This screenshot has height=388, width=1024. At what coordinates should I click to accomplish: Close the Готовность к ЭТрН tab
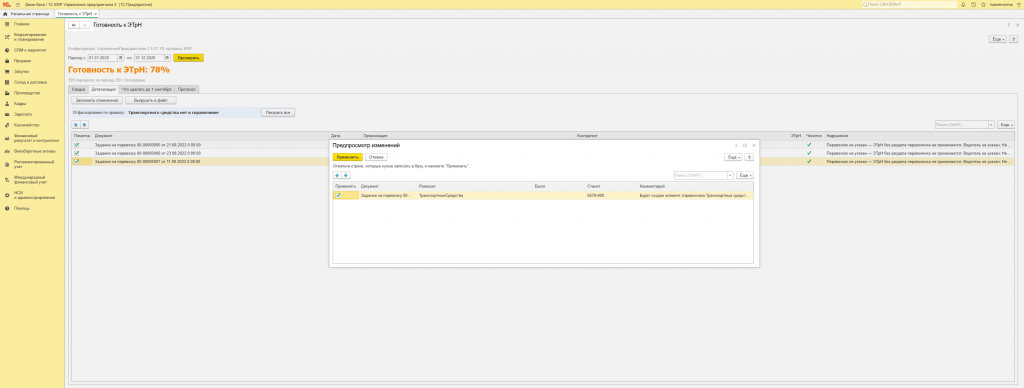(95, 13)
